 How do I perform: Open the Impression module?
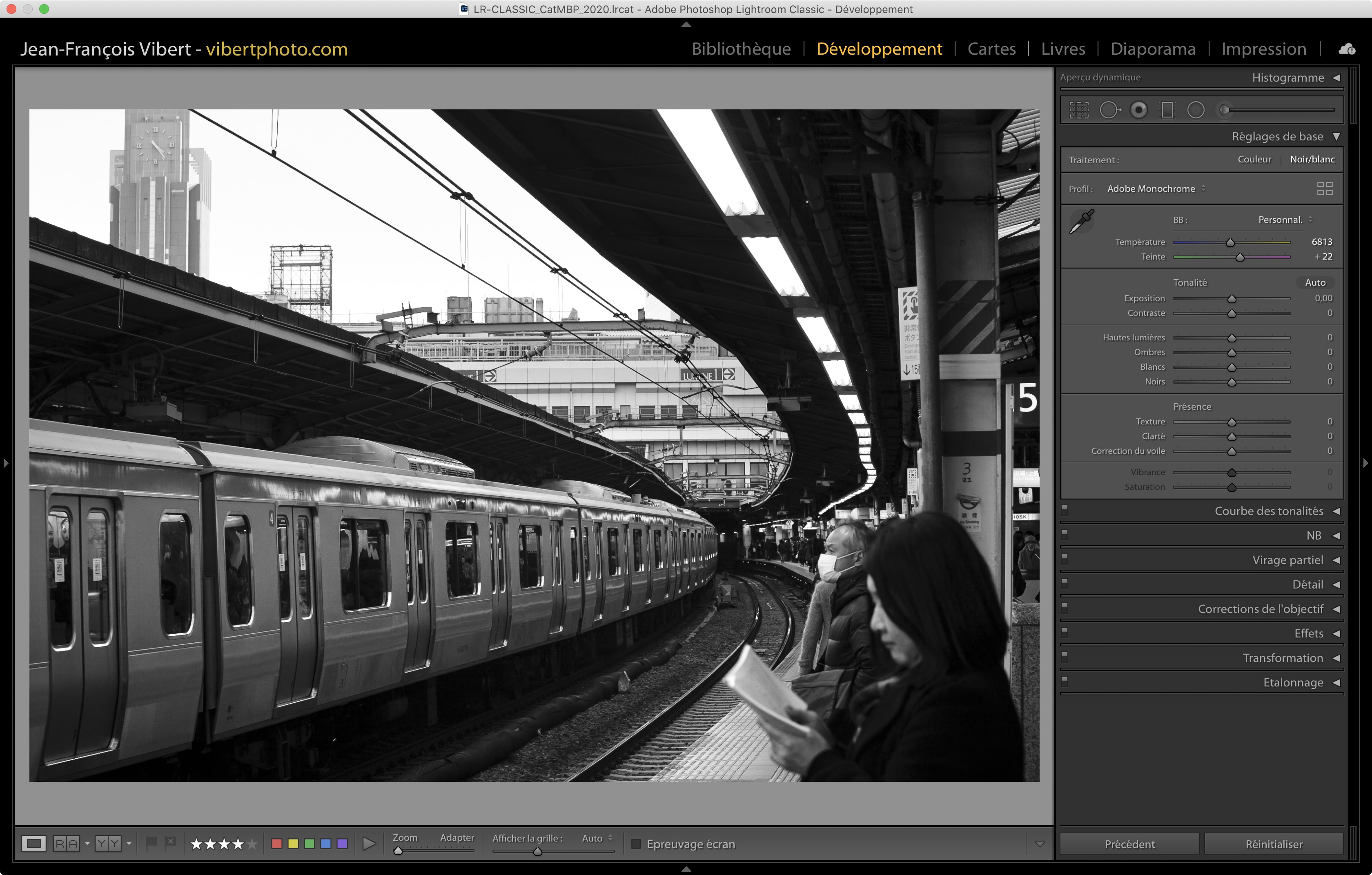(1263, 49)
